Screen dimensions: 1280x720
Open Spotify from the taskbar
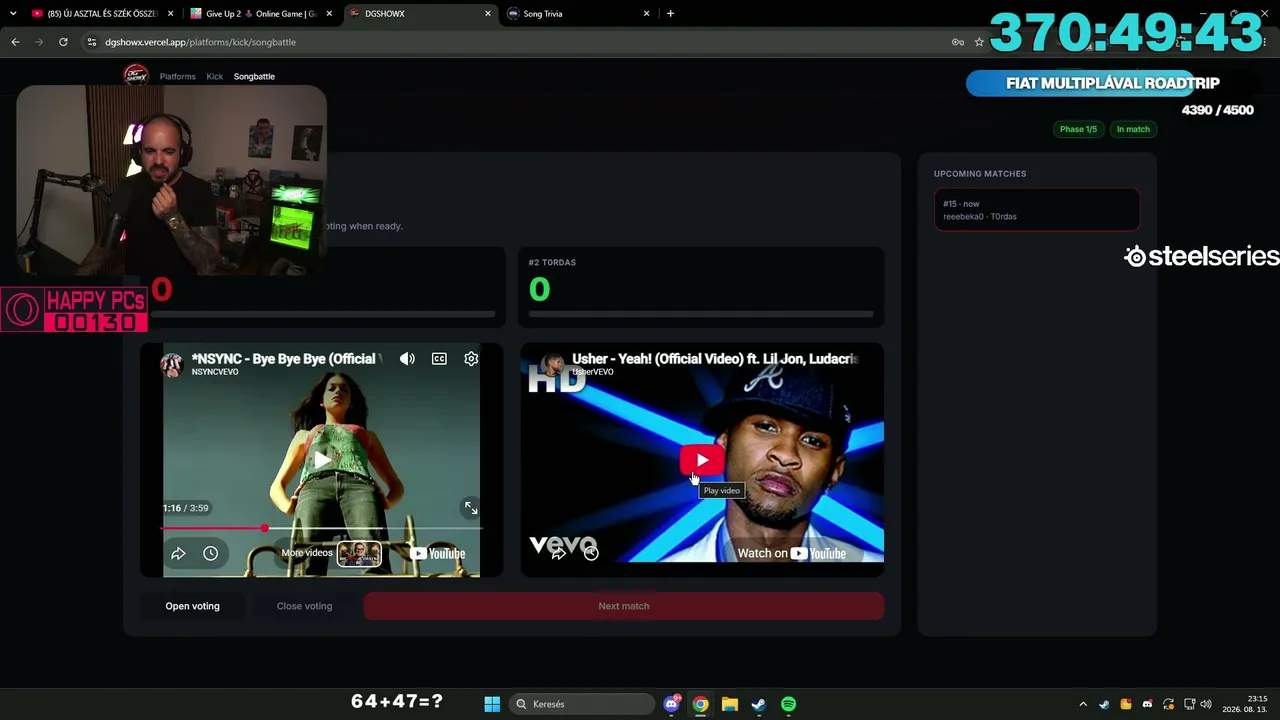(788, 704)
